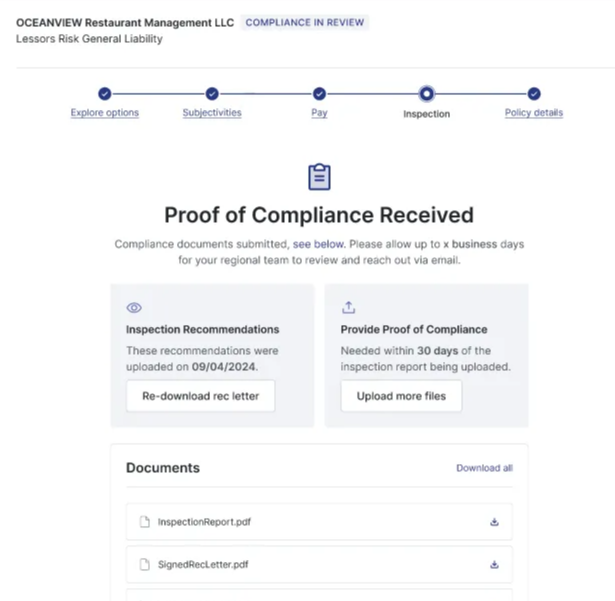The width and height of the screenshot is (615, 601).
Task: Click the Upload more files button
Action: (x=401, y=396)
